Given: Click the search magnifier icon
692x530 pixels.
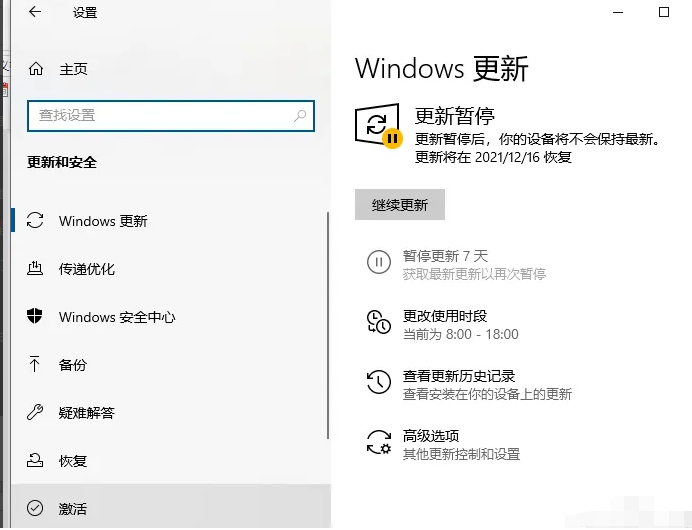Looking at the screenshot, I should pyautogui.click(x=300, y=116).
